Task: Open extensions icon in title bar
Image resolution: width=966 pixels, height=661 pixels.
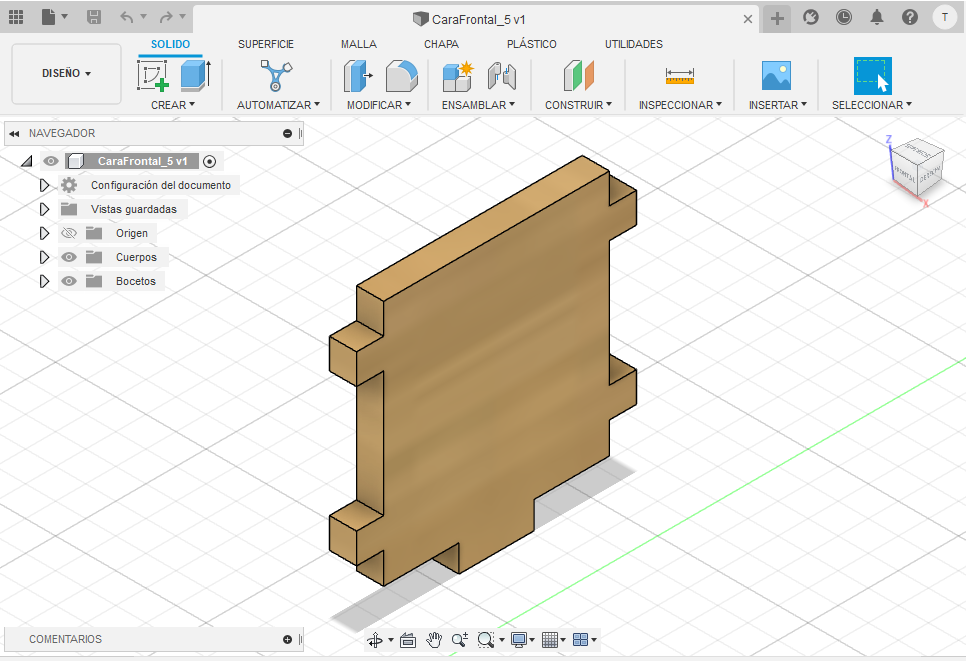Action: tap(811, 17)
